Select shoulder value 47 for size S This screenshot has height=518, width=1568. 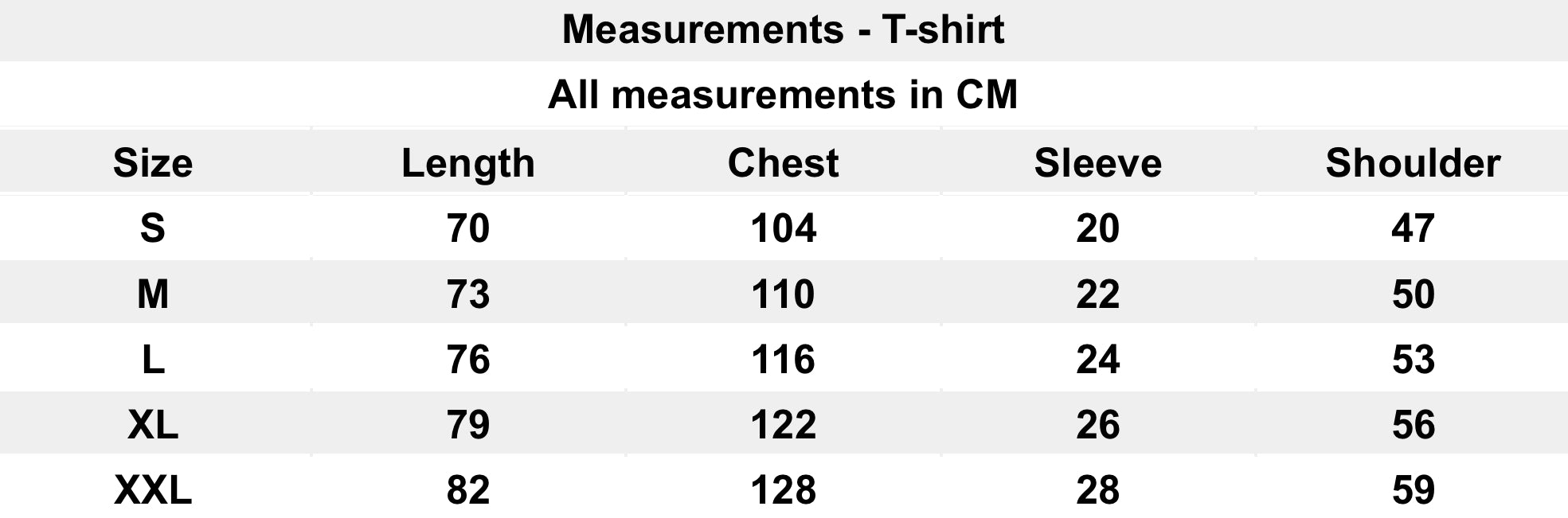[x=1413, y=228]
